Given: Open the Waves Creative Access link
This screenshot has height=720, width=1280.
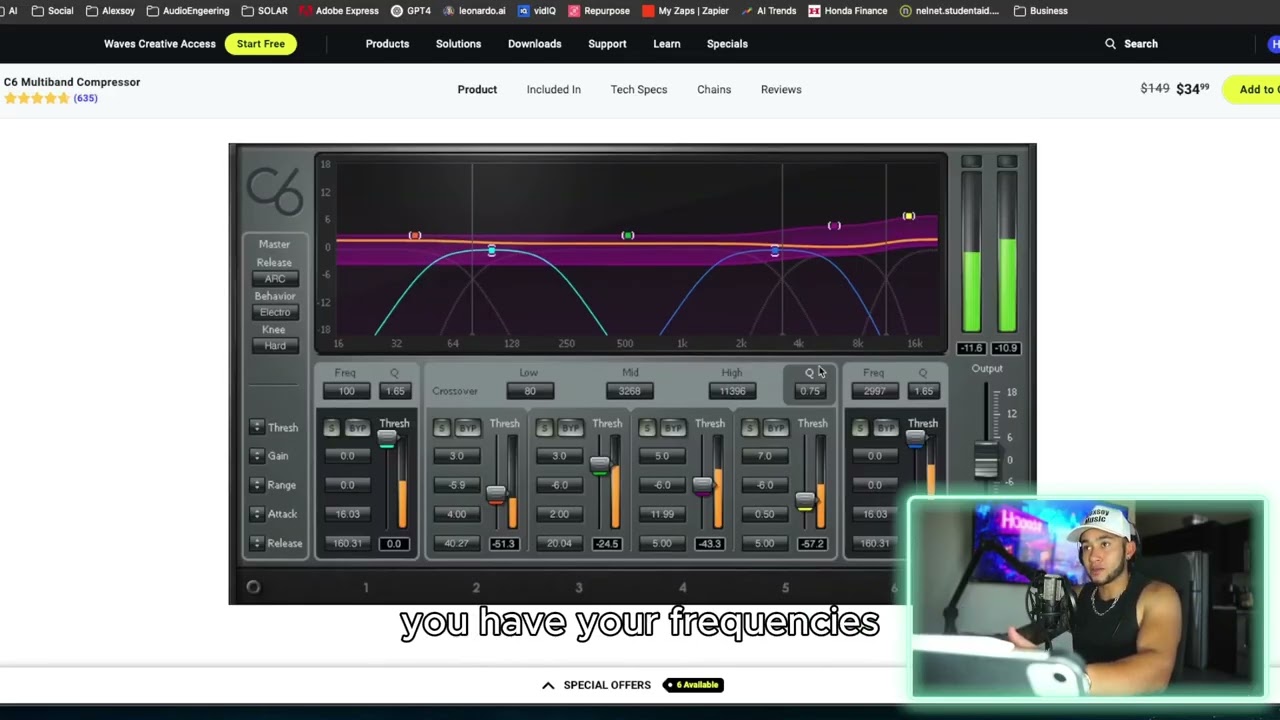Looking at the screenshot, I should 160,44.
